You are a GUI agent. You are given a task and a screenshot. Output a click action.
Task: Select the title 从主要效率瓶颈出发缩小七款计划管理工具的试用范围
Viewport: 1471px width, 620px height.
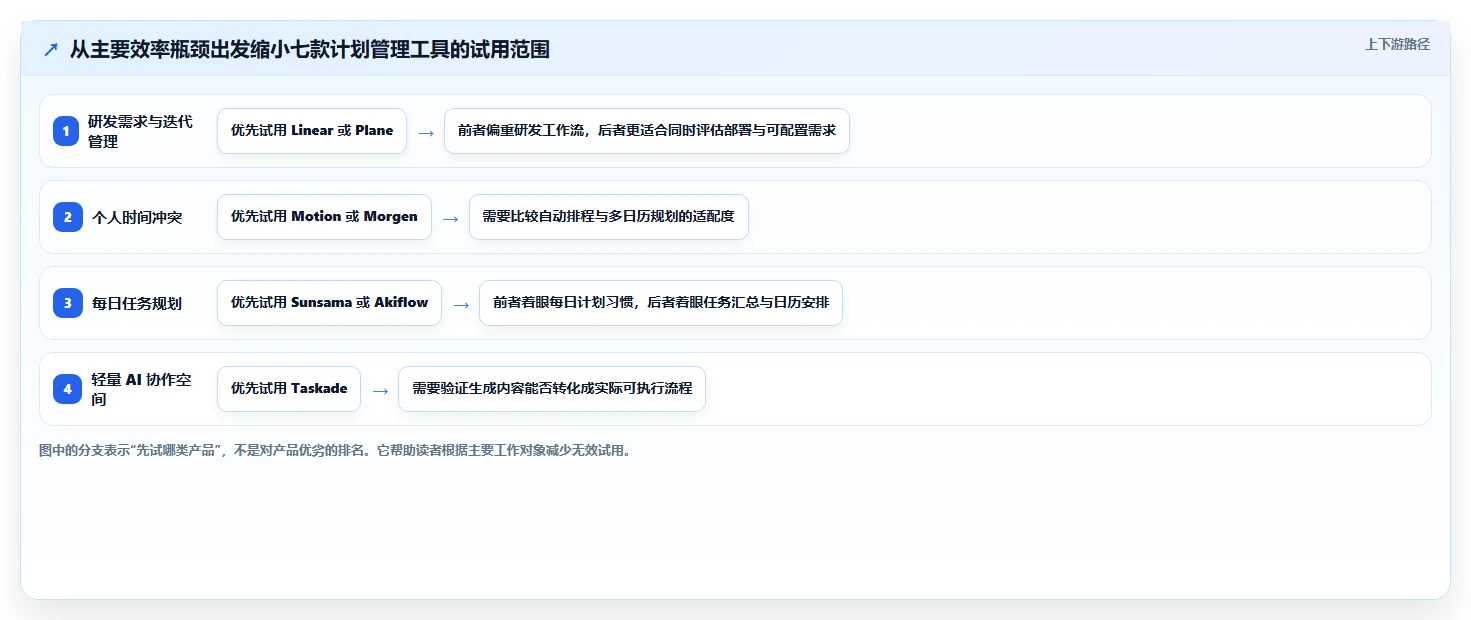coord(310,49)
